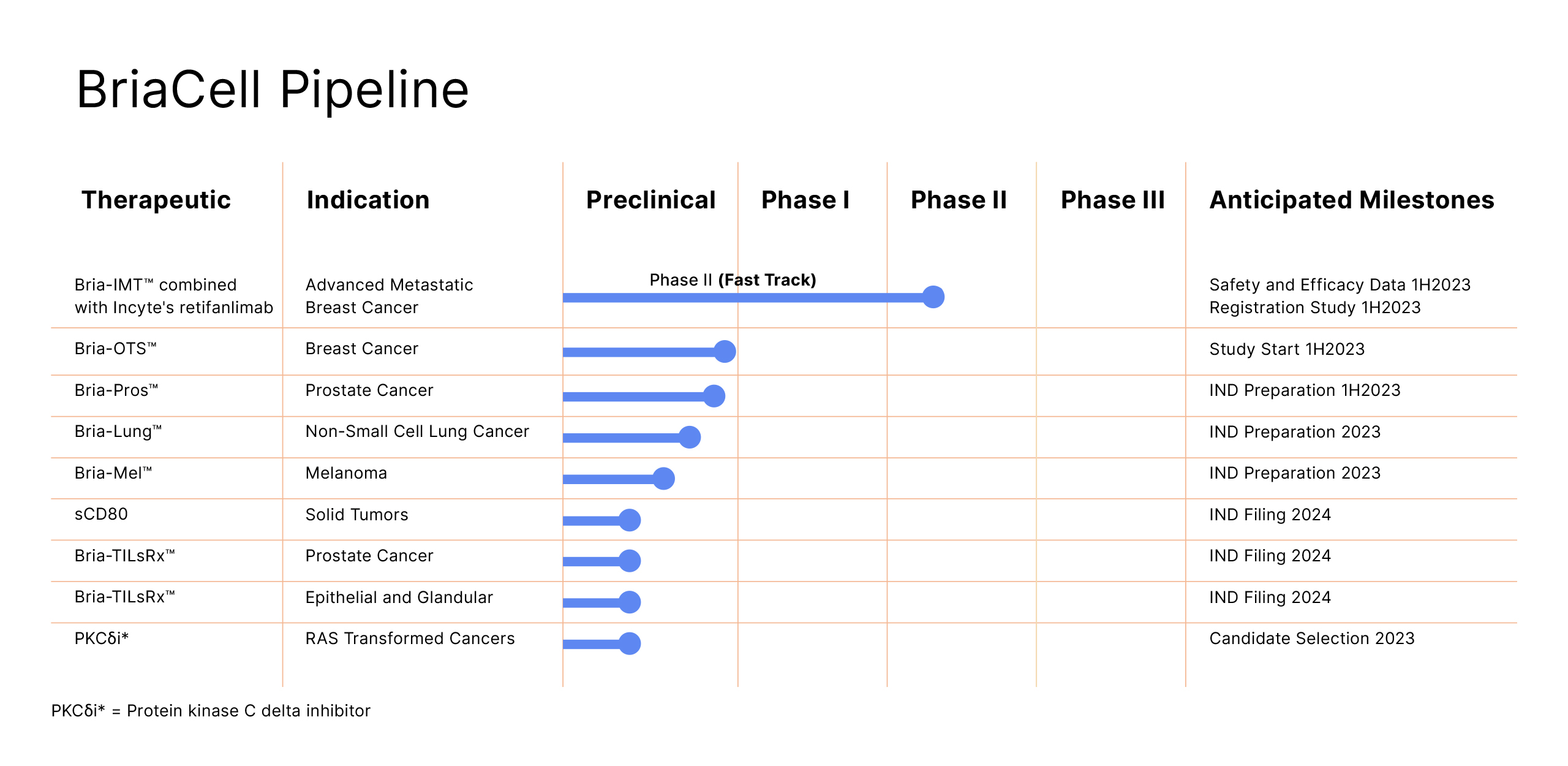
Task: Click the PKCδi progress marker dot
Action: [629, 643]
